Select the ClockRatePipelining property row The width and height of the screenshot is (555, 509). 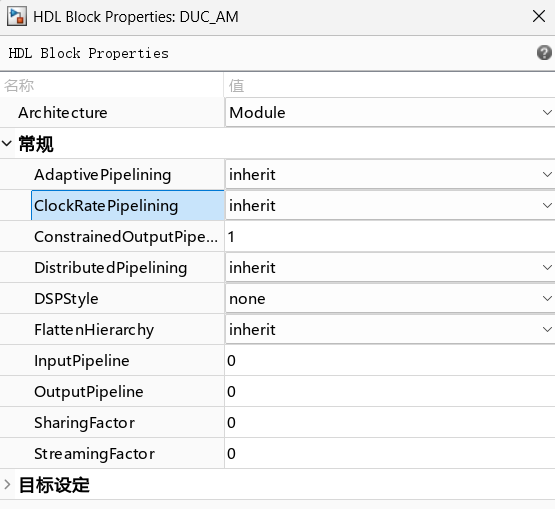[x=128, y=206]
